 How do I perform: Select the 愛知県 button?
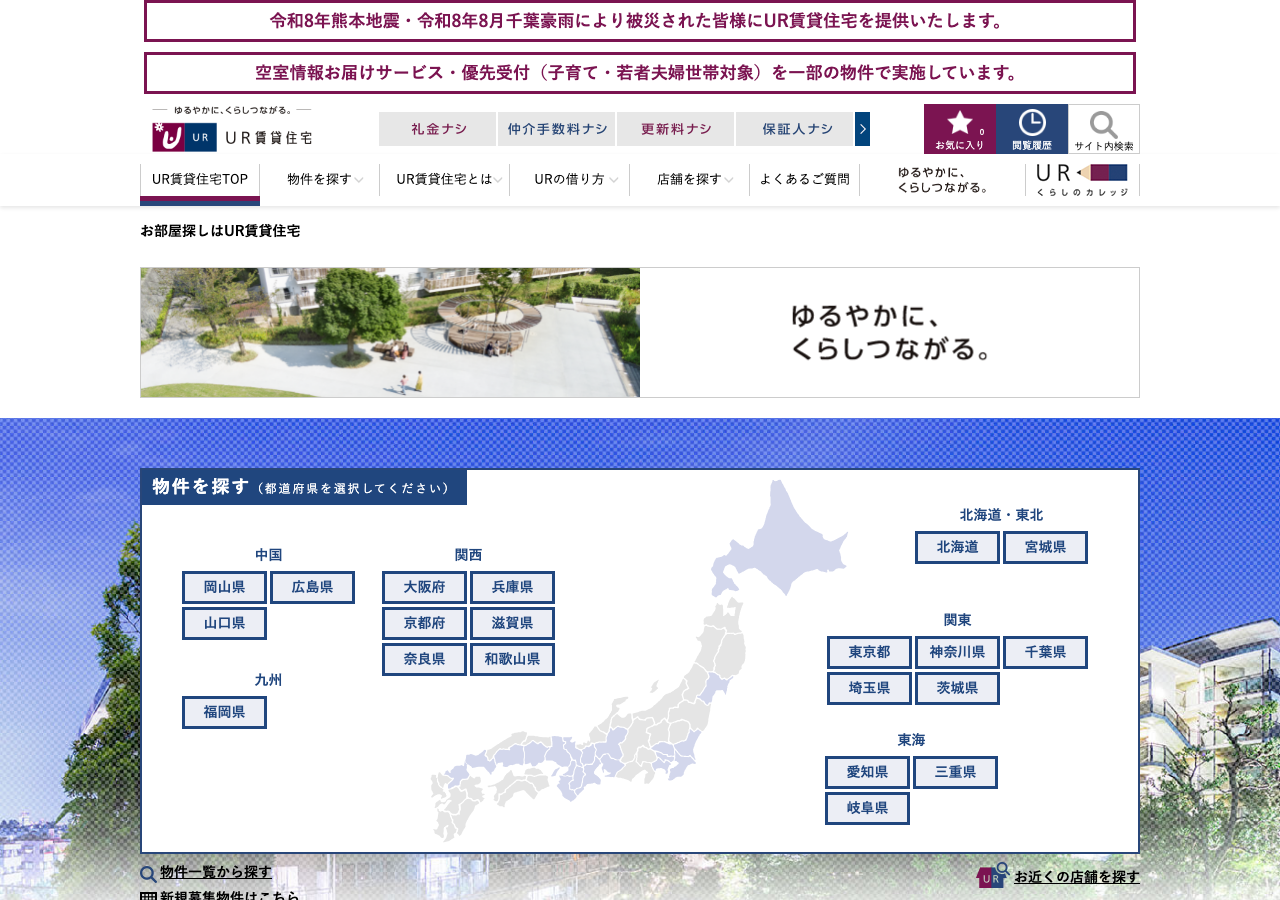[x=867, y=773]
